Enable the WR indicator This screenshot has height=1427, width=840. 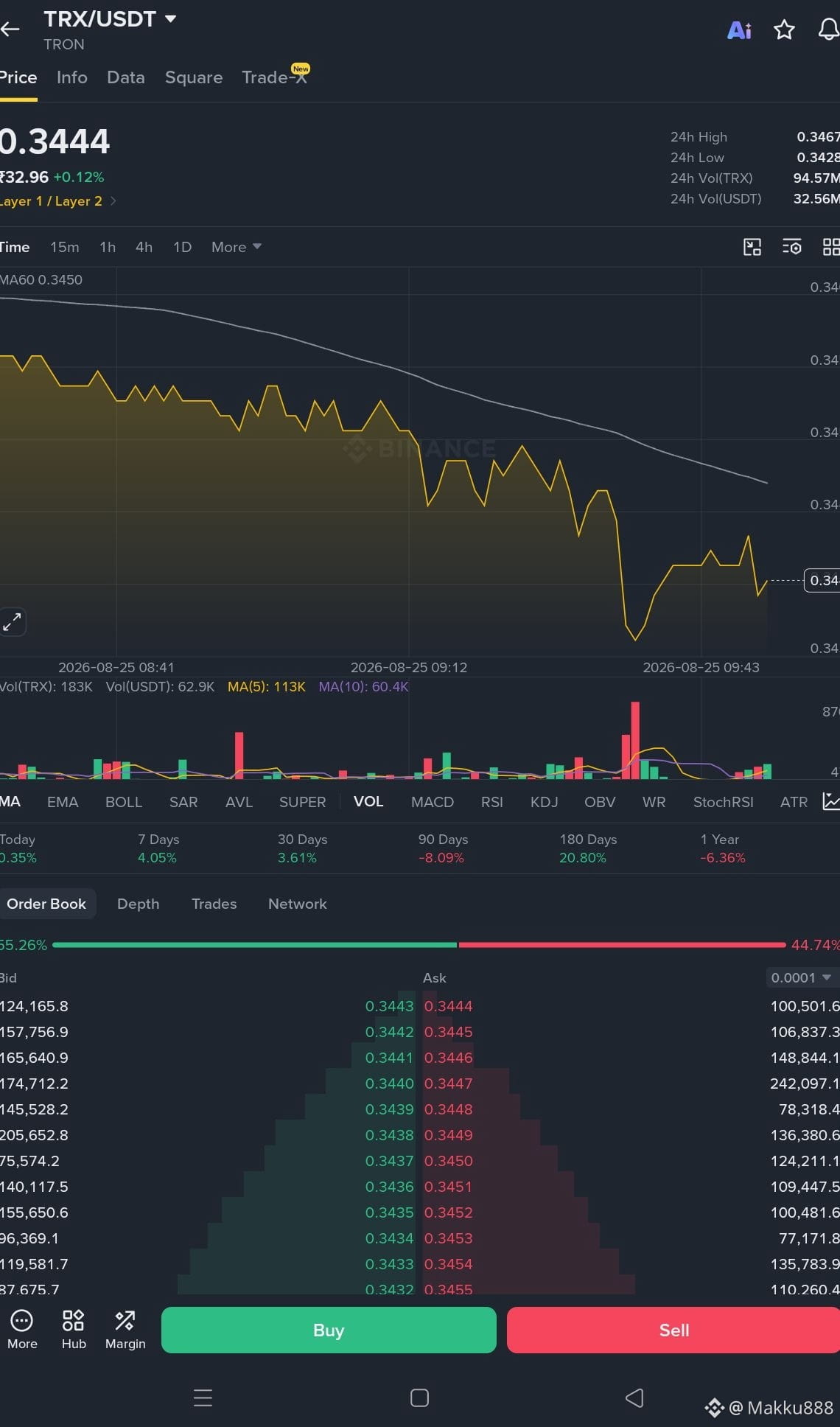tap(654, 801)
